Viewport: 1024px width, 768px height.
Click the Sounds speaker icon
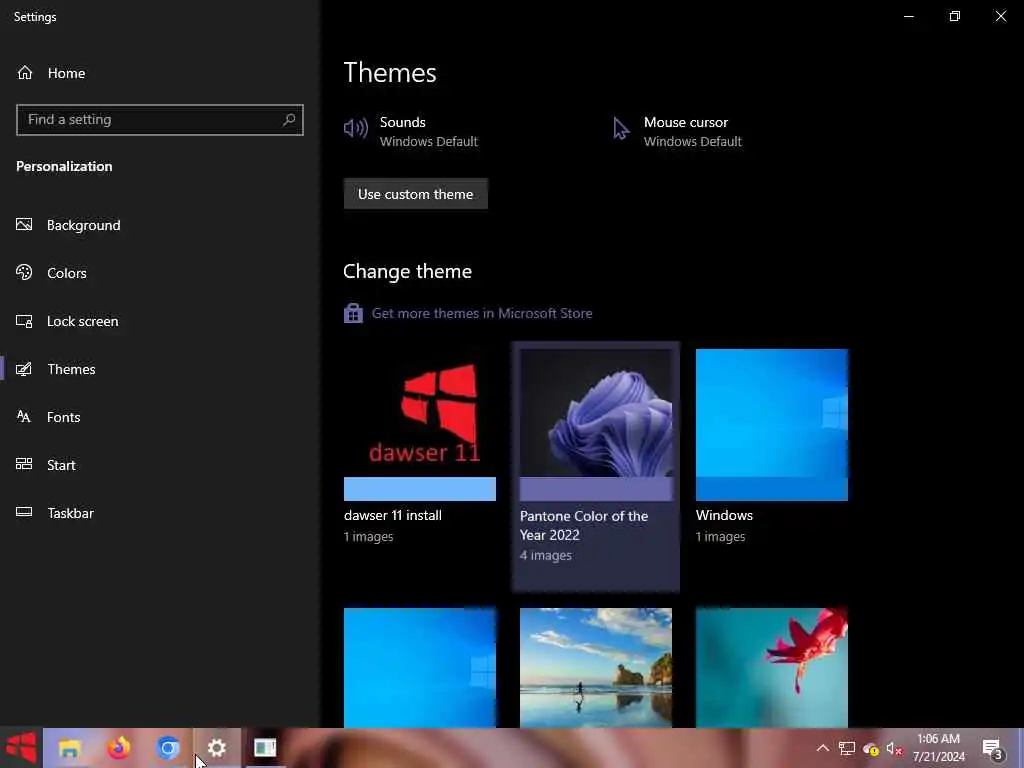click(356, 128)
